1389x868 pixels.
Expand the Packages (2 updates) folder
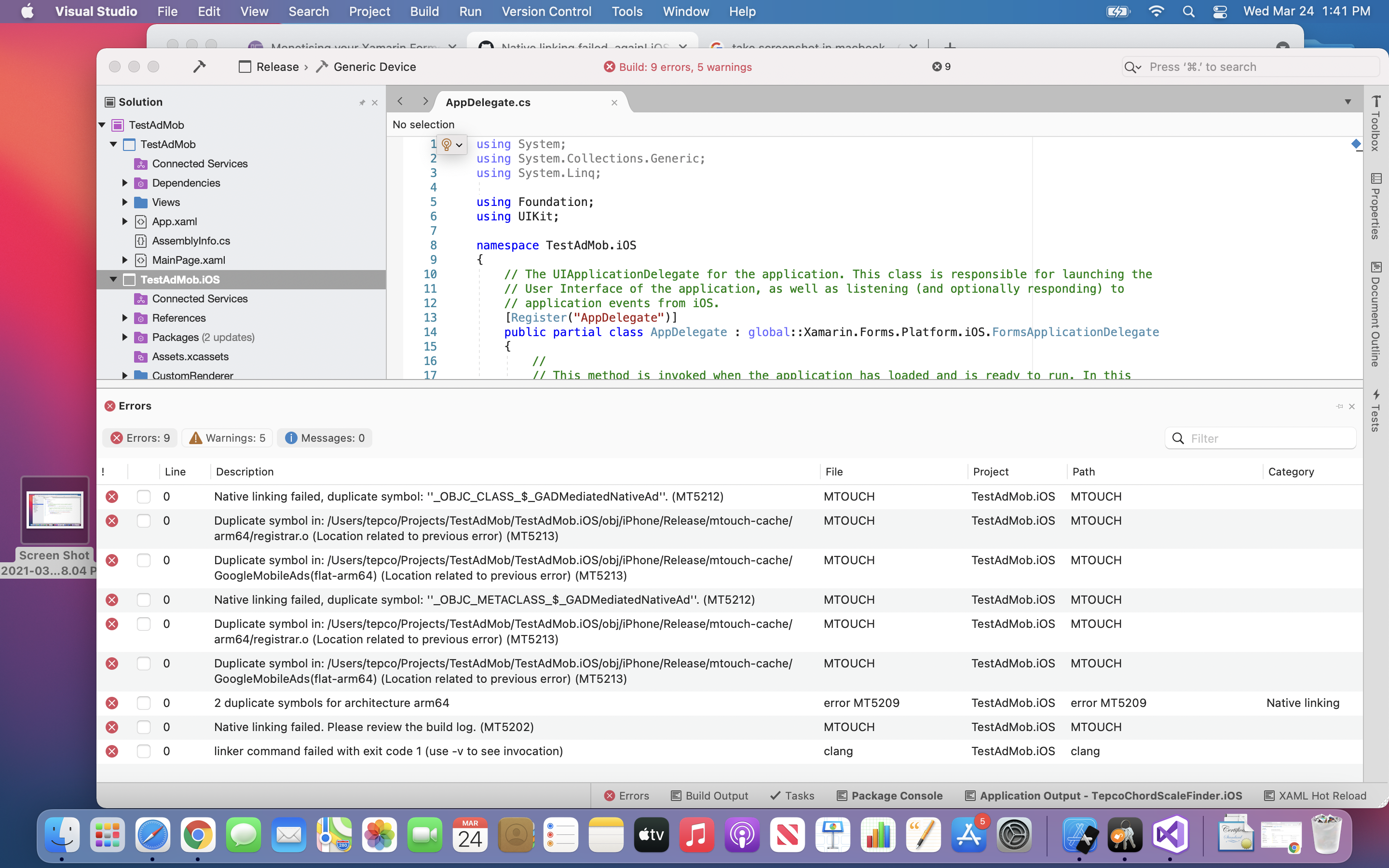[124, 337]
